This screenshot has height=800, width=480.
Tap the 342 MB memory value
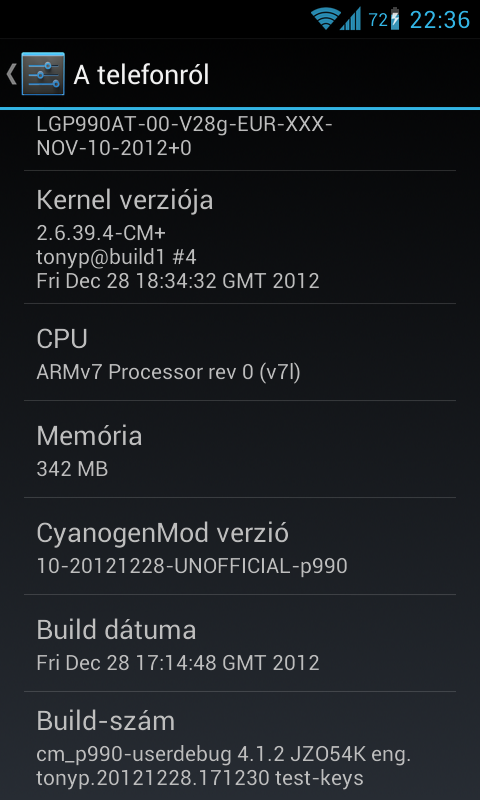click(x=72, y=469)
